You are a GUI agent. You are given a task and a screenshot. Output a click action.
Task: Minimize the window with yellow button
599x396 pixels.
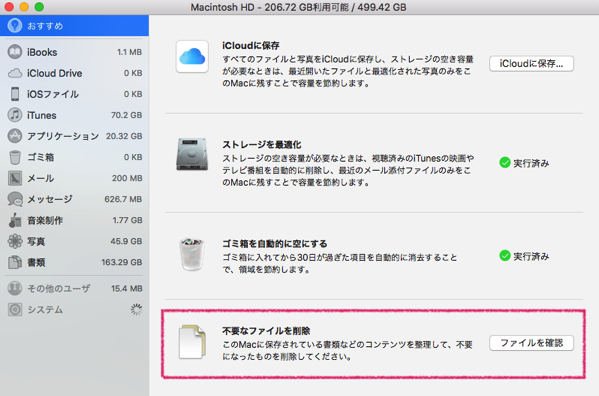point(24,6)
